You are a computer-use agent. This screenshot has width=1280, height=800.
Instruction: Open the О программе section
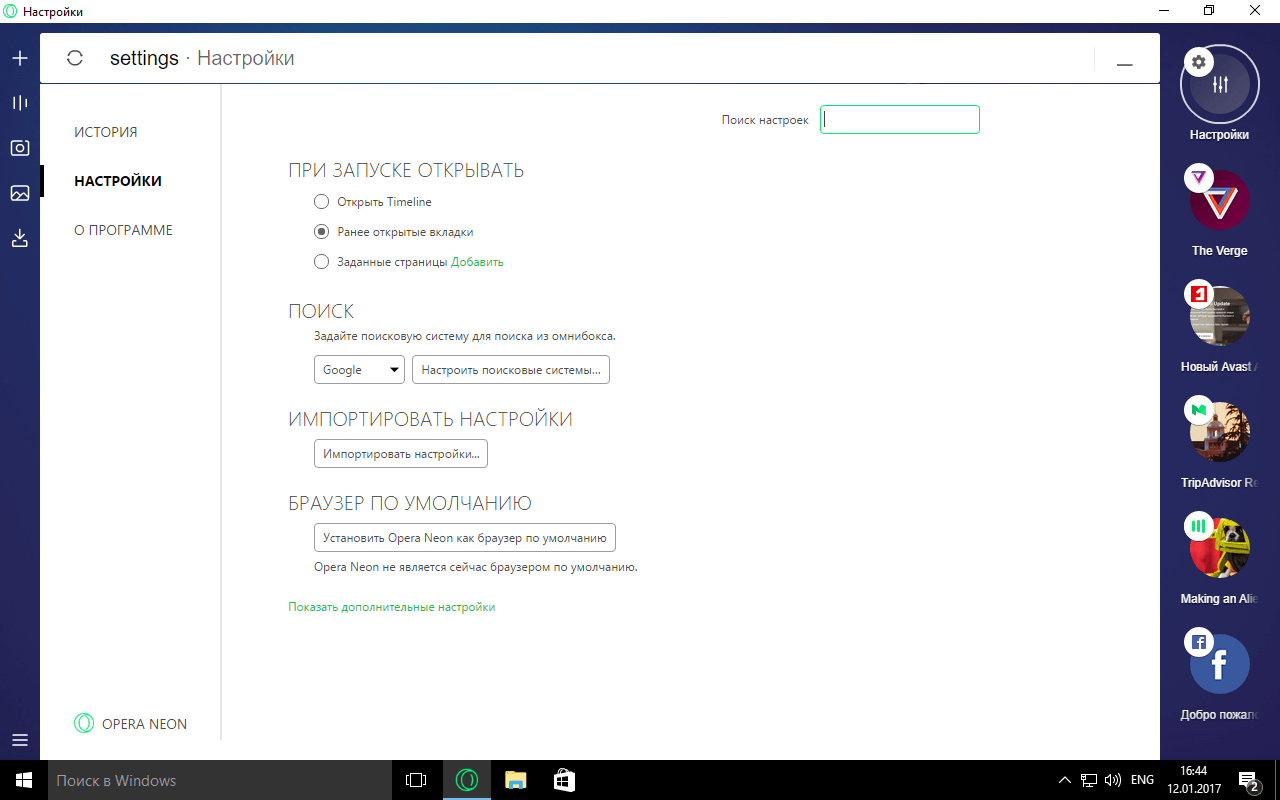click(x=124, y=230)
